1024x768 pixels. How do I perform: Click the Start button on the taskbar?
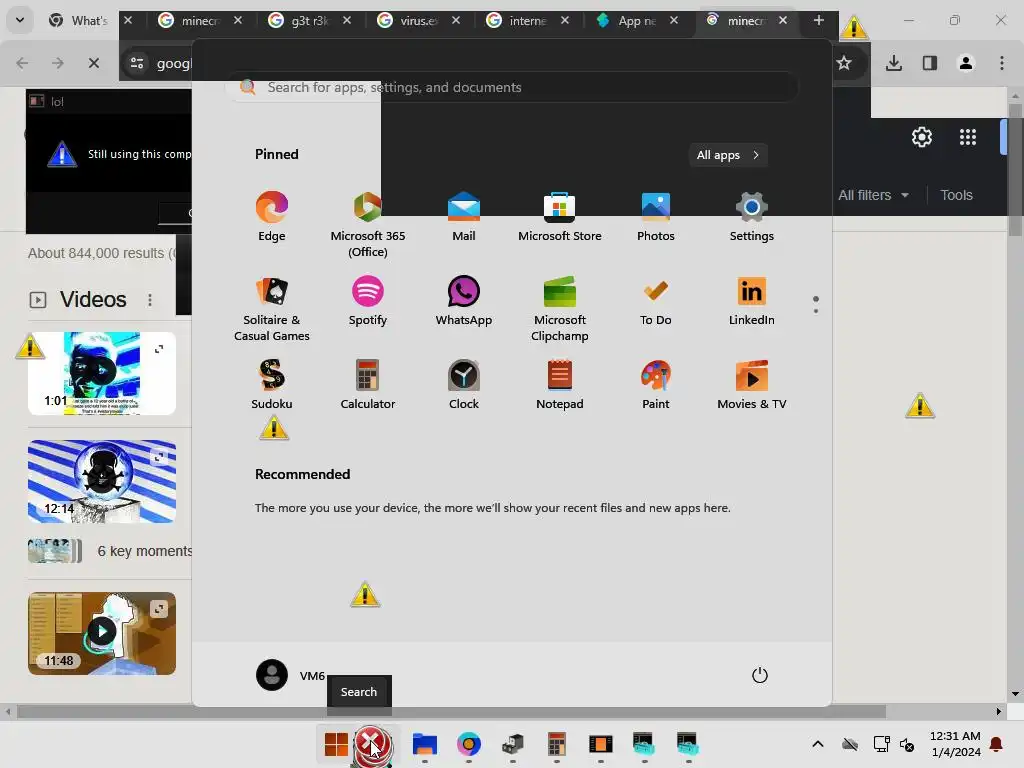(x=336, y=744)
